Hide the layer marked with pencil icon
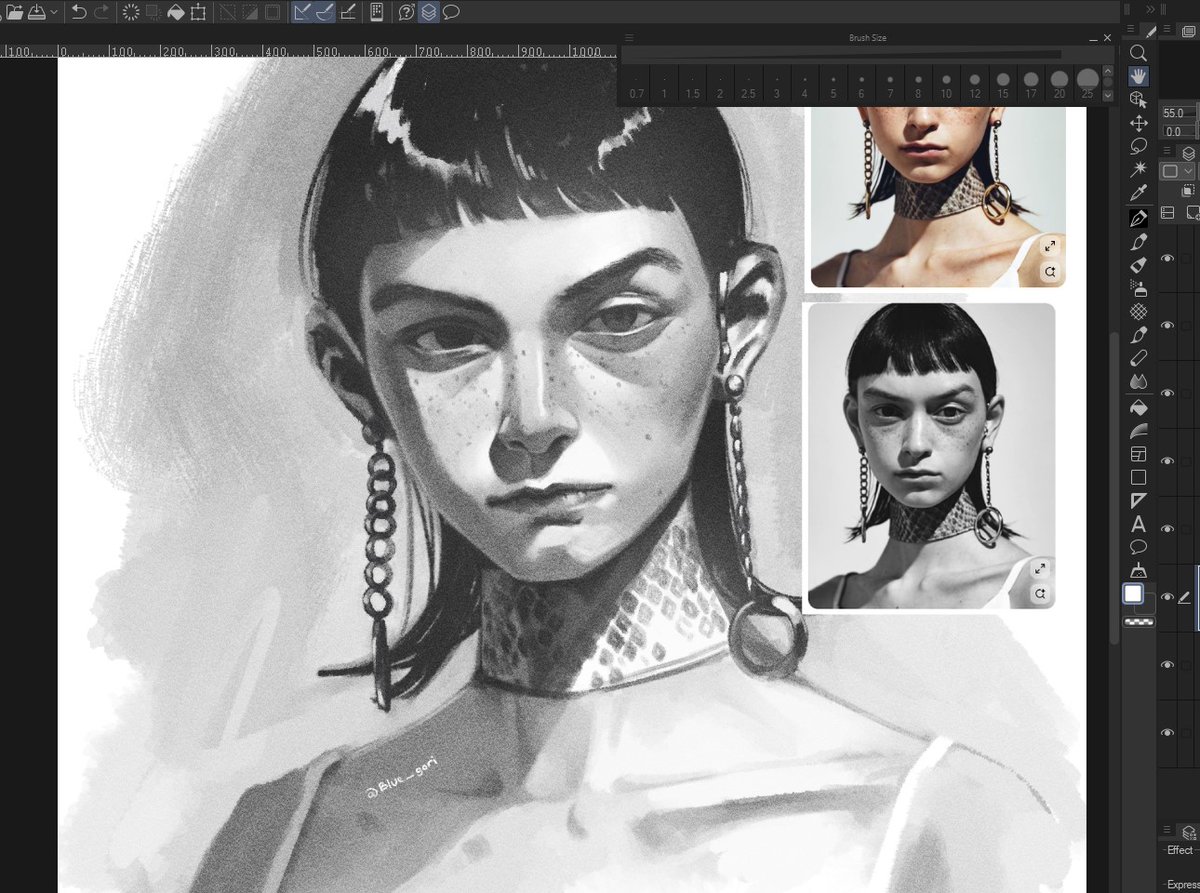 point(1167,597)
